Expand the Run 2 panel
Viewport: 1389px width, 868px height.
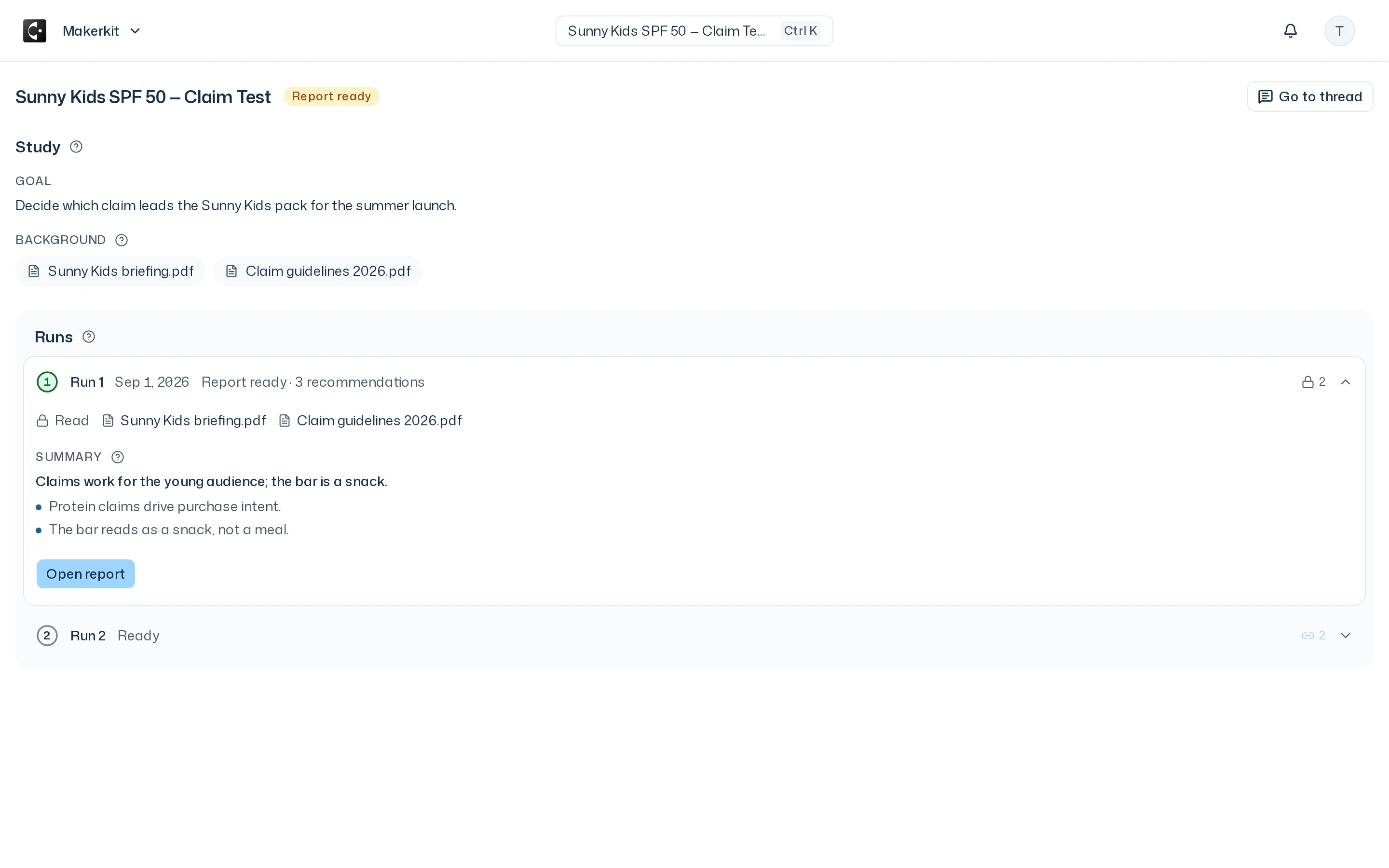click(1346, 636)
